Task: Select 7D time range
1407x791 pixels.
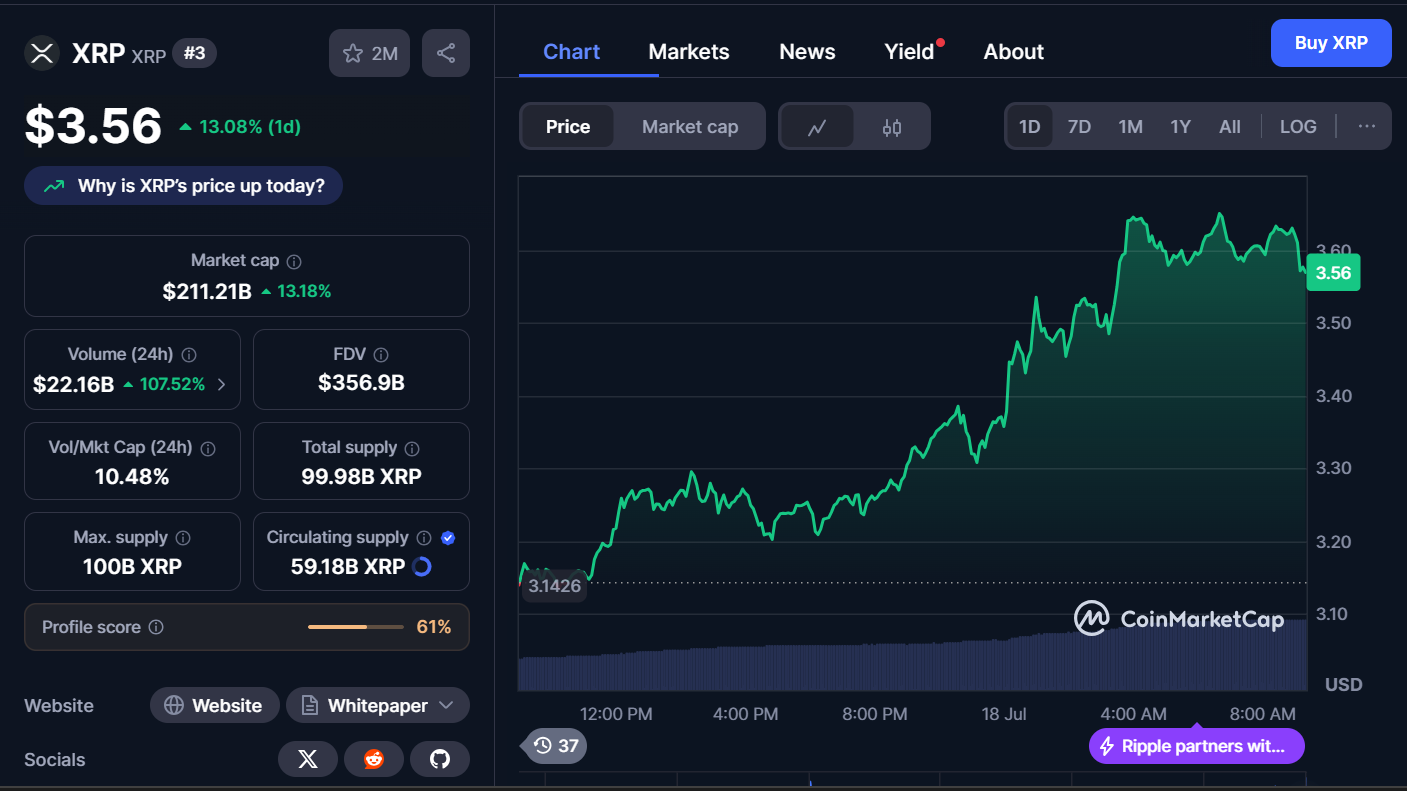Action: pyautogui.click(x=1079, y=127)
